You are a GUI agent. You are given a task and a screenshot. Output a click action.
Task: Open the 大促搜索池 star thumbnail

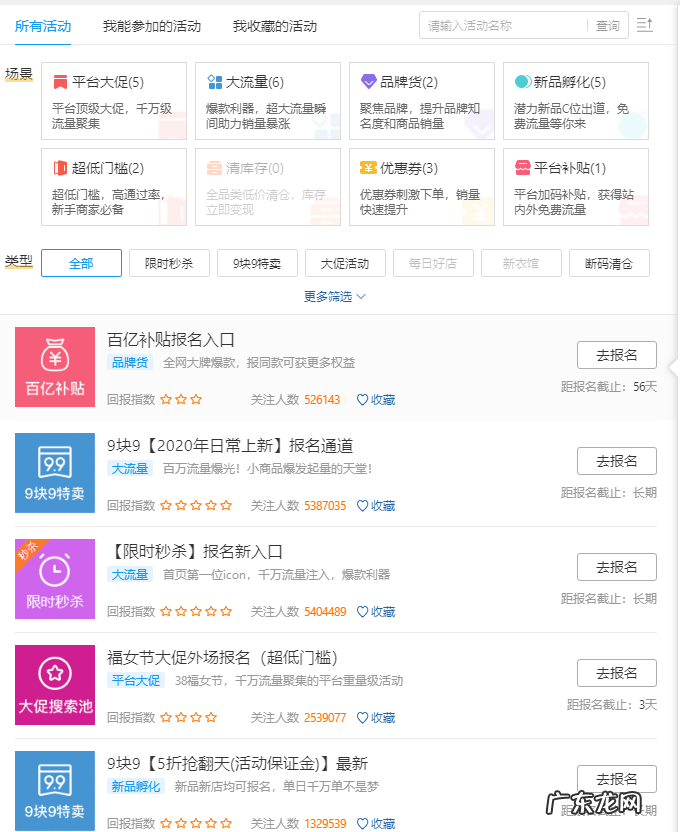(x=55, y=685)
